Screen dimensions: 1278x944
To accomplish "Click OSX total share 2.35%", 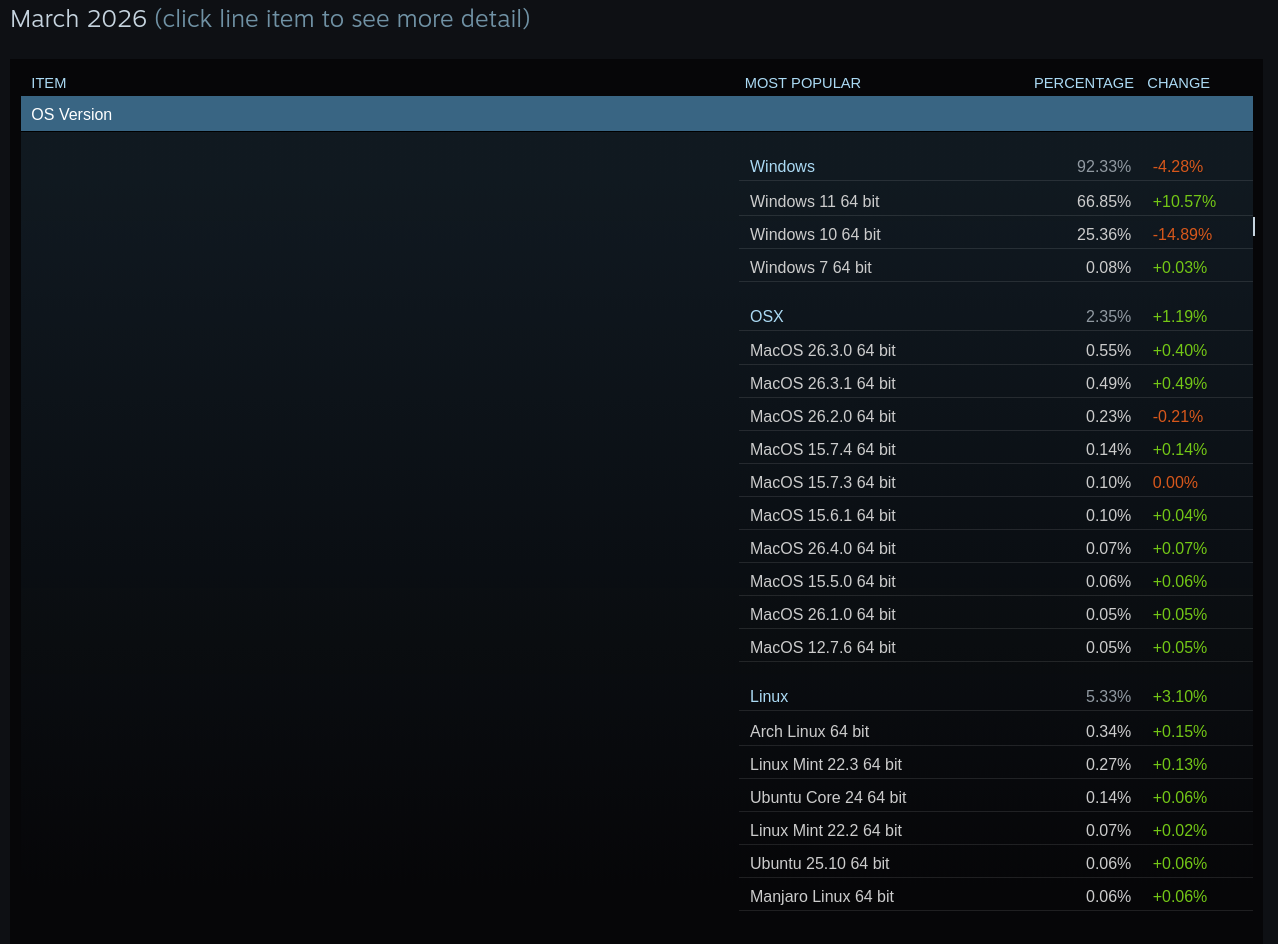I will coord(1108,317).
